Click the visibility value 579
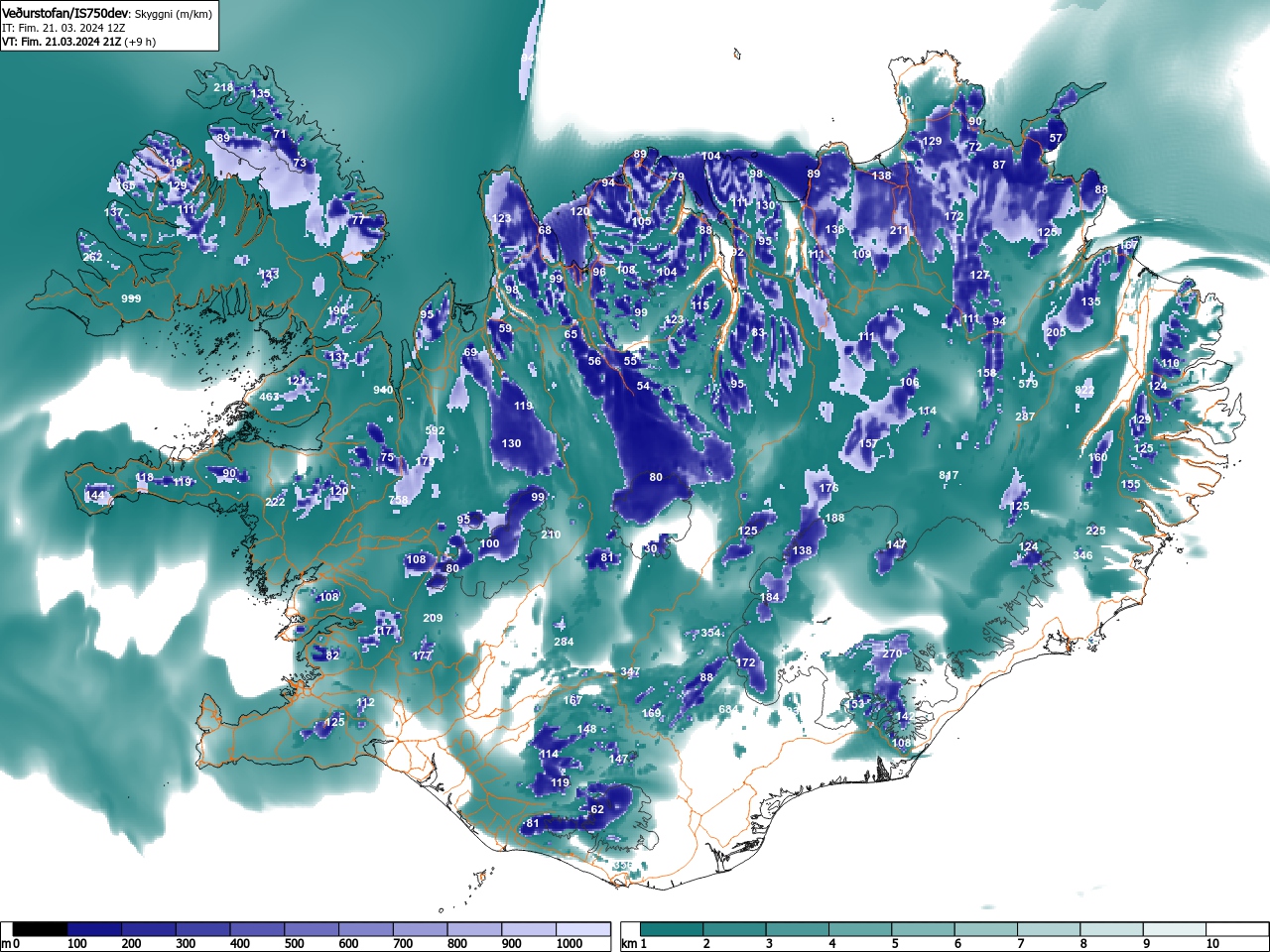This screenshot has width=1270, height=952. (x=1028, y=384)
